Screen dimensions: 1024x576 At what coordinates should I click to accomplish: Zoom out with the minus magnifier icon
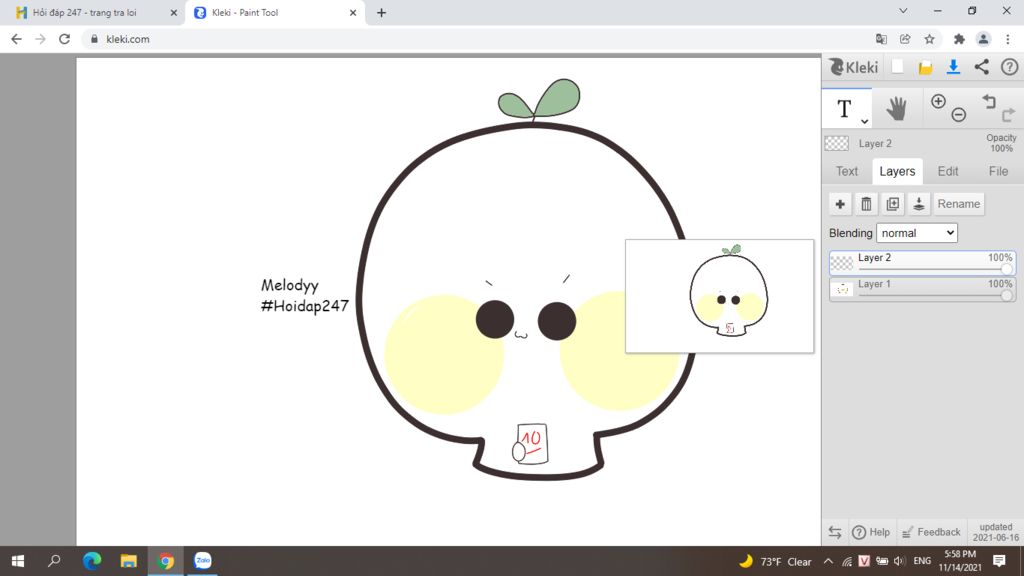(958, 116)
